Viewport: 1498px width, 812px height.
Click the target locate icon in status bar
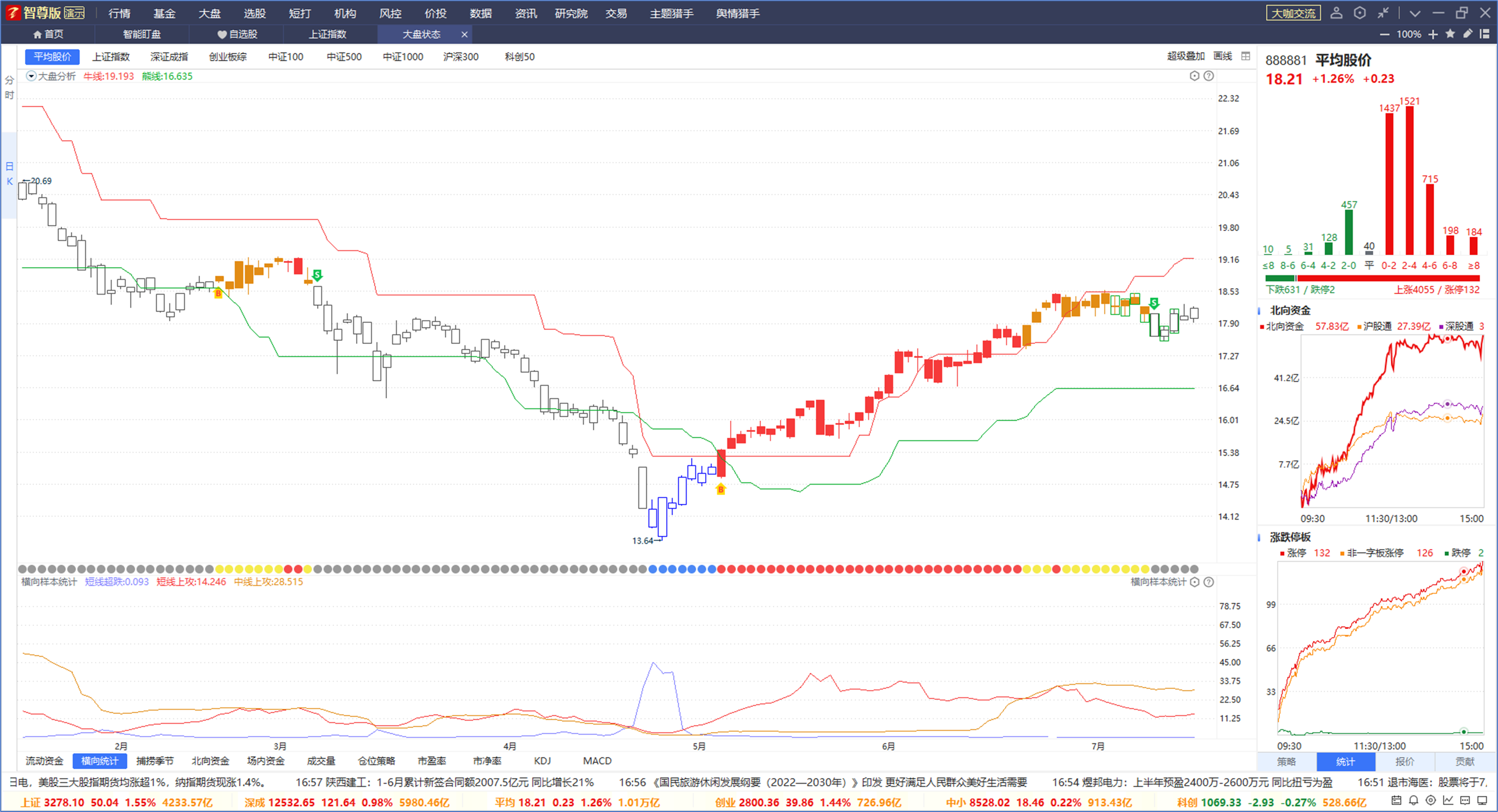coord(1431,801)
